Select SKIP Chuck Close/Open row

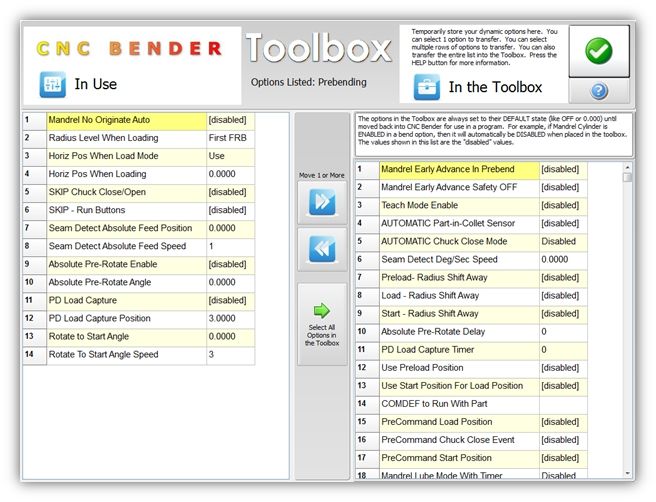tap(138, 192)
